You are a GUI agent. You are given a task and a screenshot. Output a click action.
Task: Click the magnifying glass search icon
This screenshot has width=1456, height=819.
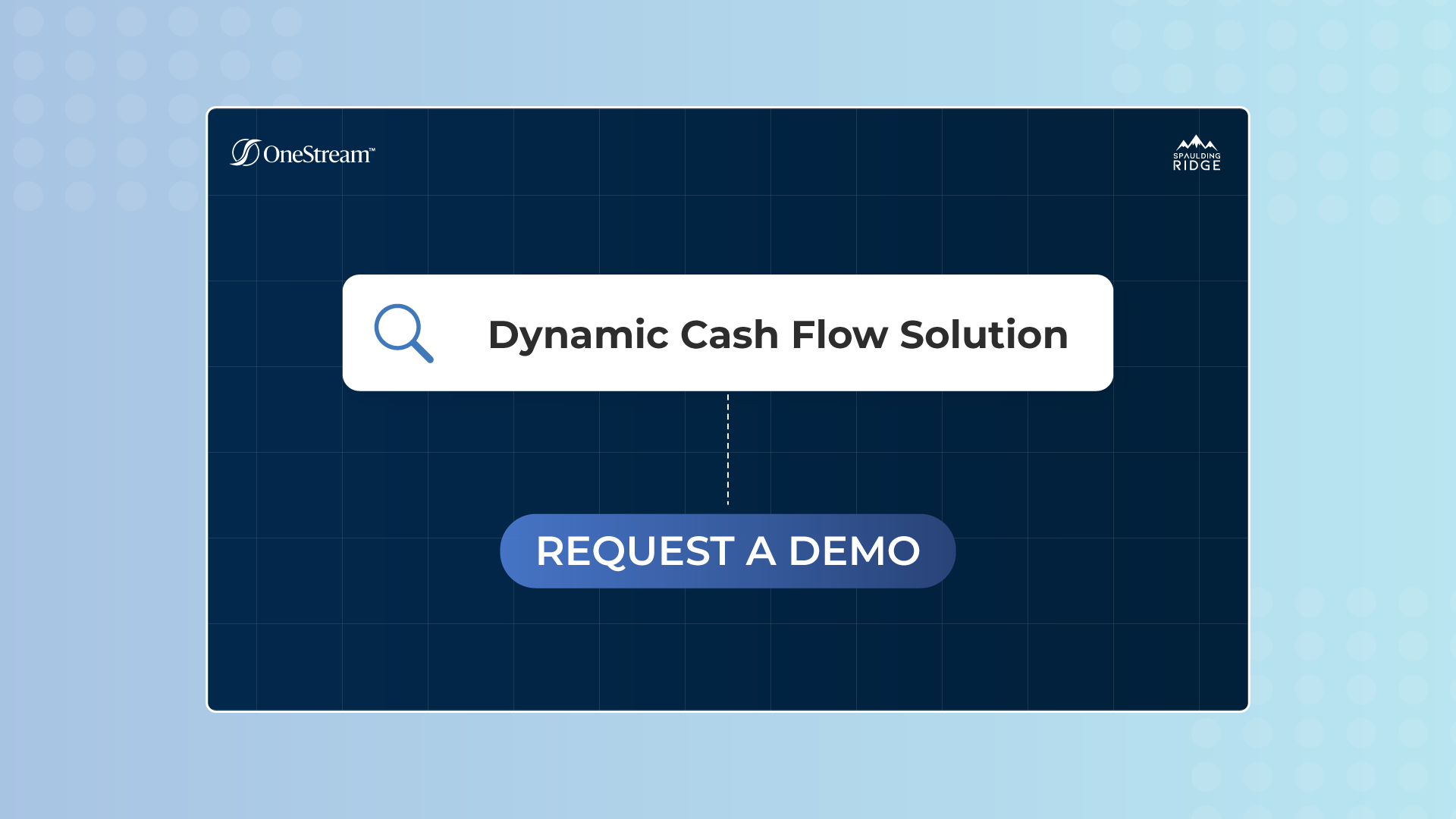coord(403,333)
